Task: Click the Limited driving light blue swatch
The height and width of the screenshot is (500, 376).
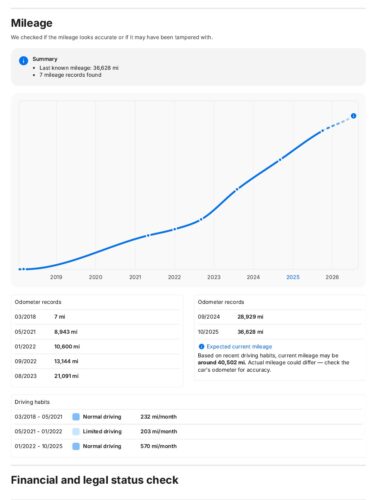Action: coord(76,431)
